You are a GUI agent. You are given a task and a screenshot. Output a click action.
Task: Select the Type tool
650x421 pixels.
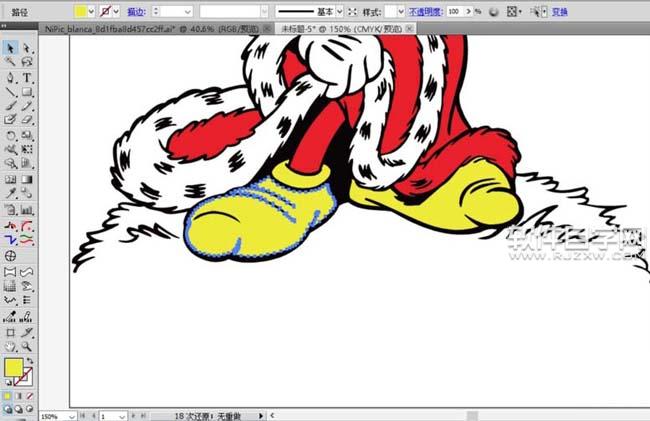point(27,77)
